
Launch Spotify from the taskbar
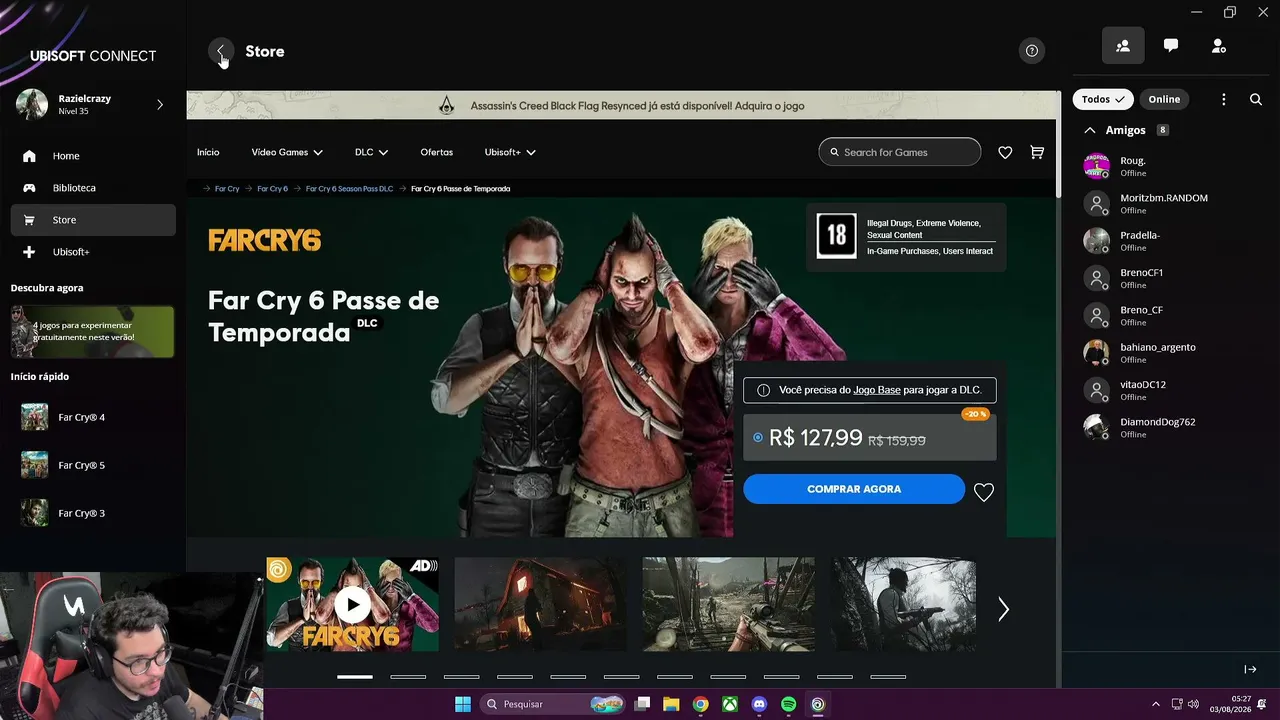point(788,704)
